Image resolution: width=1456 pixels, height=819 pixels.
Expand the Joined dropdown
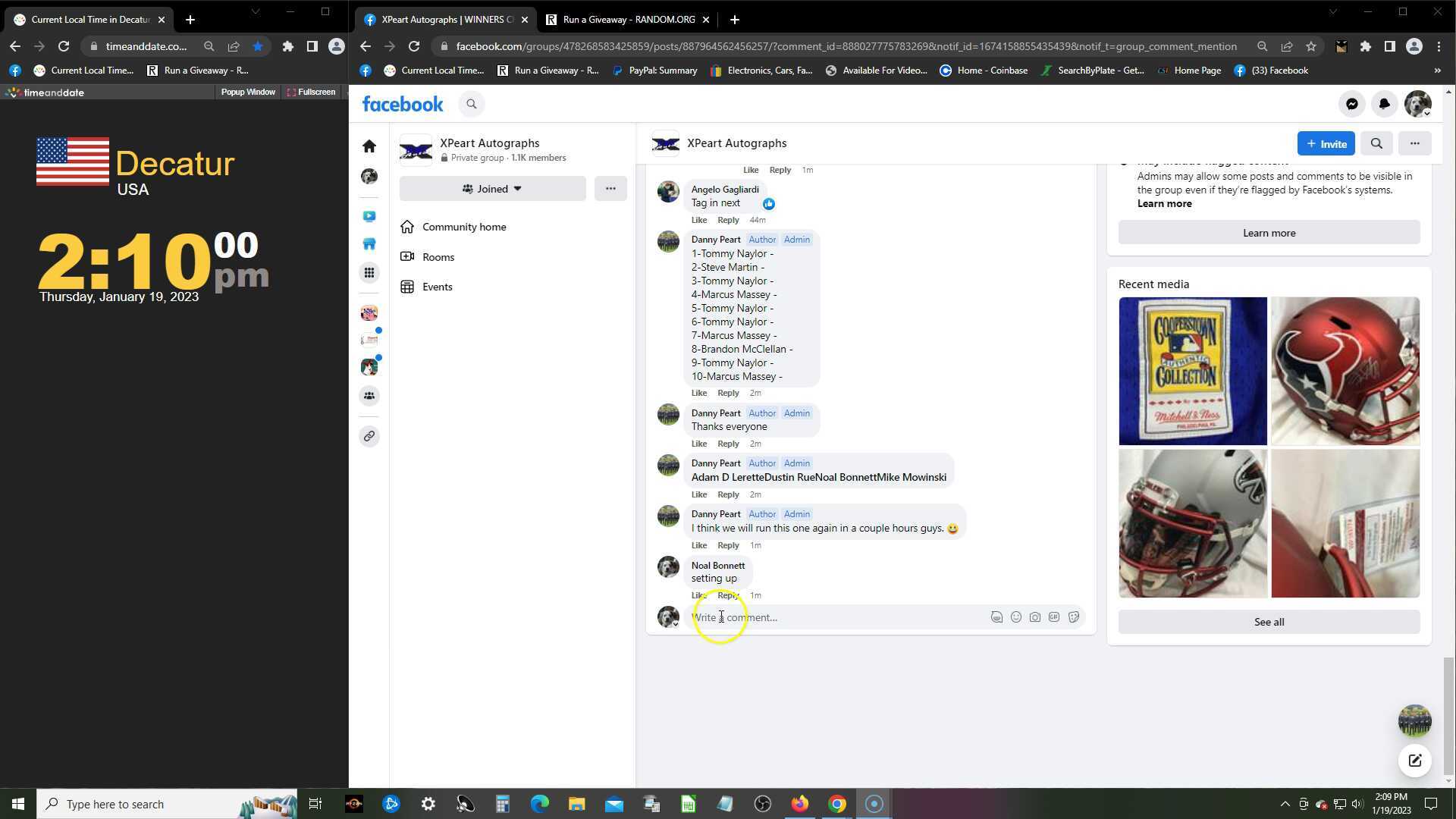(492, 189)
